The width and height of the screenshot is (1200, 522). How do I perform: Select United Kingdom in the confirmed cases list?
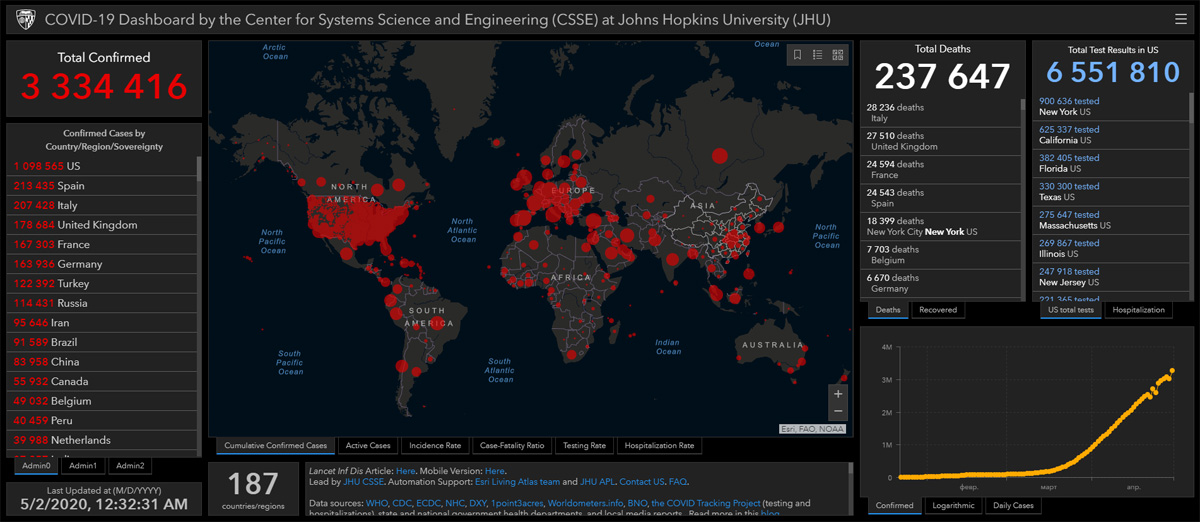point(103,225)
